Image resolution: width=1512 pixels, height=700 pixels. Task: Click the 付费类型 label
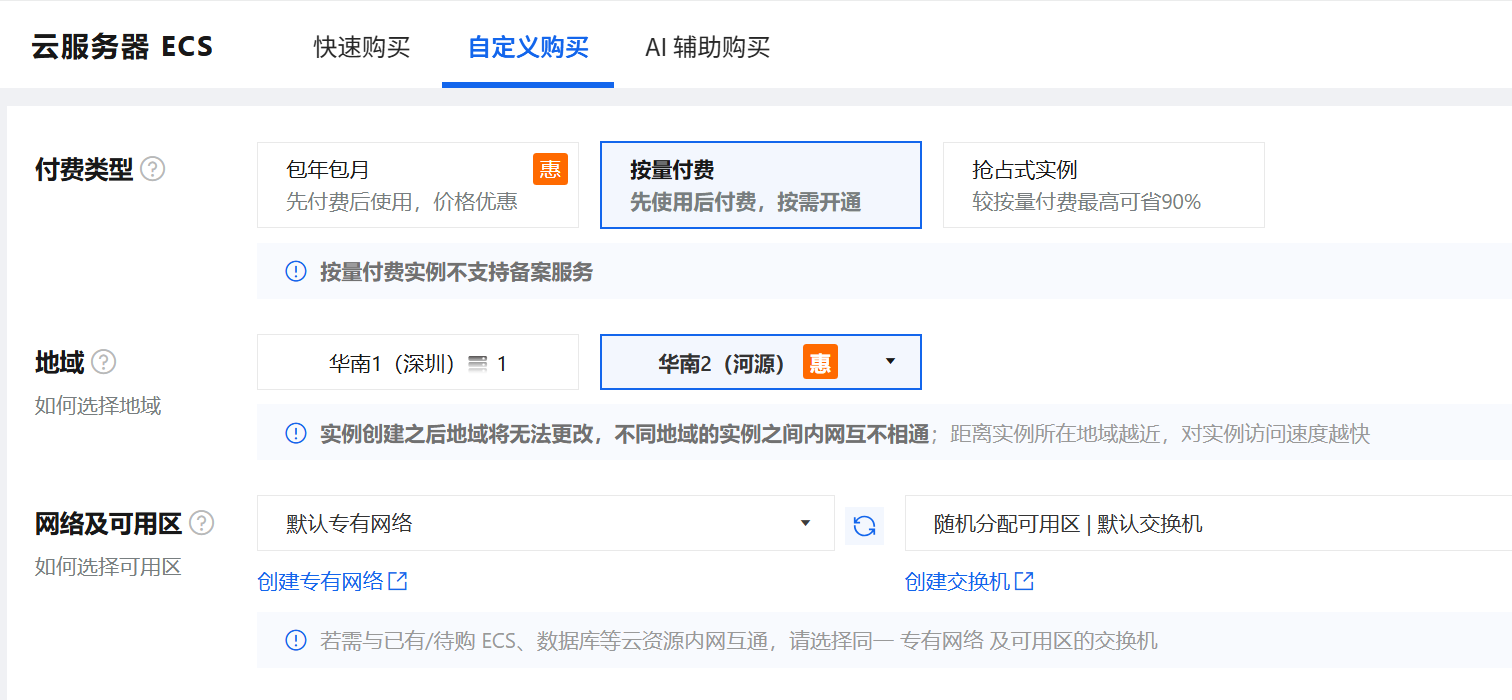pyautogui.click(x=84, y=169)
